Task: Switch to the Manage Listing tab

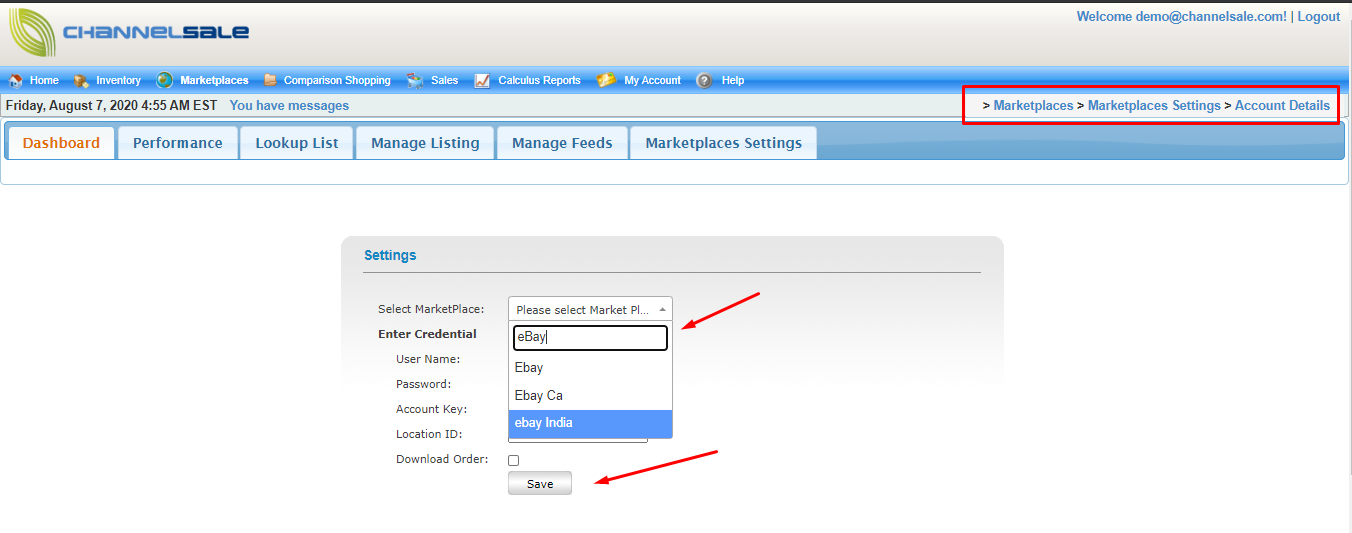Action: tap(425, 143)
